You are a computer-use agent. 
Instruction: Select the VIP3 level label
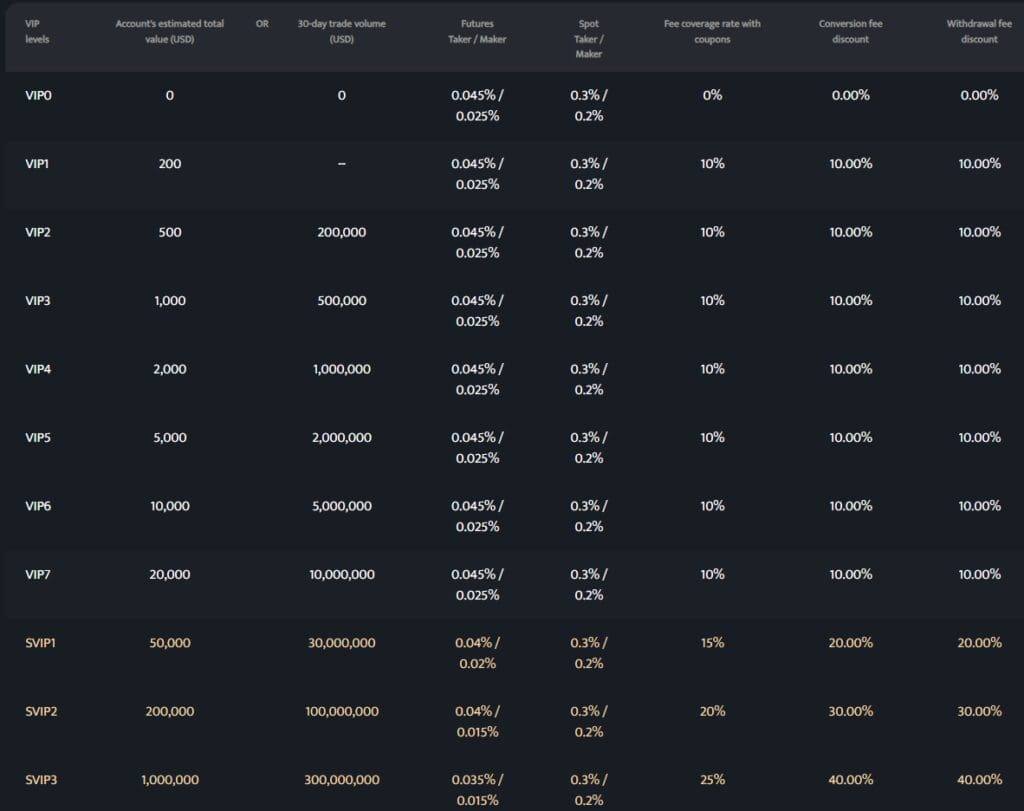(x=37, y=301)
